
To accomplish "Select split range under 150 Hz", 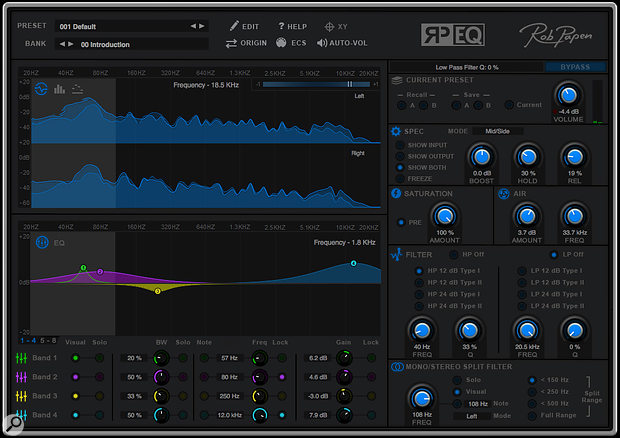I will [x=532, y=380].
